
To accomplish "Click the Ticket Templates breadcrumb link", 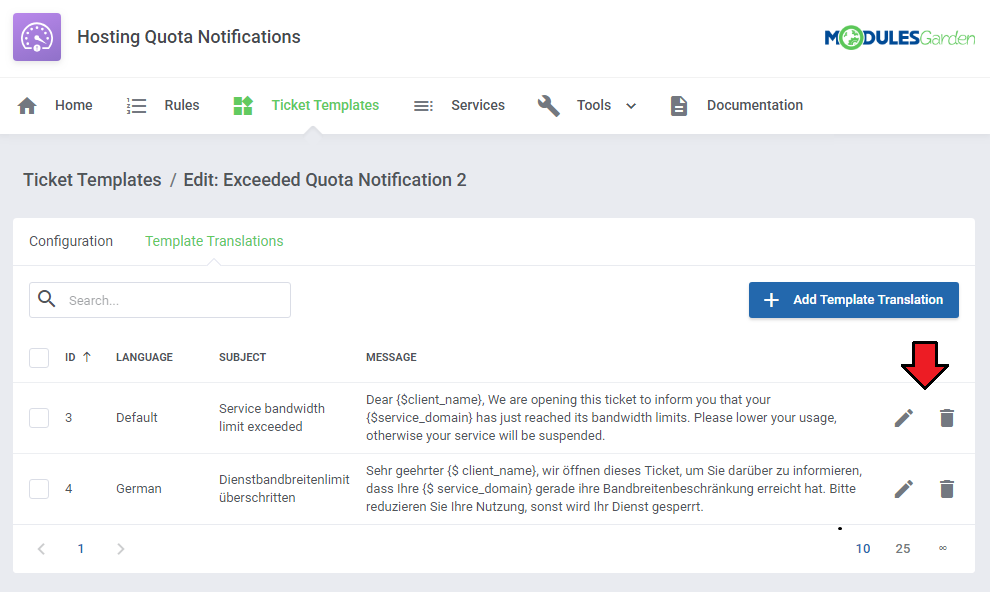I will pyautogui.click(x=92, y=180).
